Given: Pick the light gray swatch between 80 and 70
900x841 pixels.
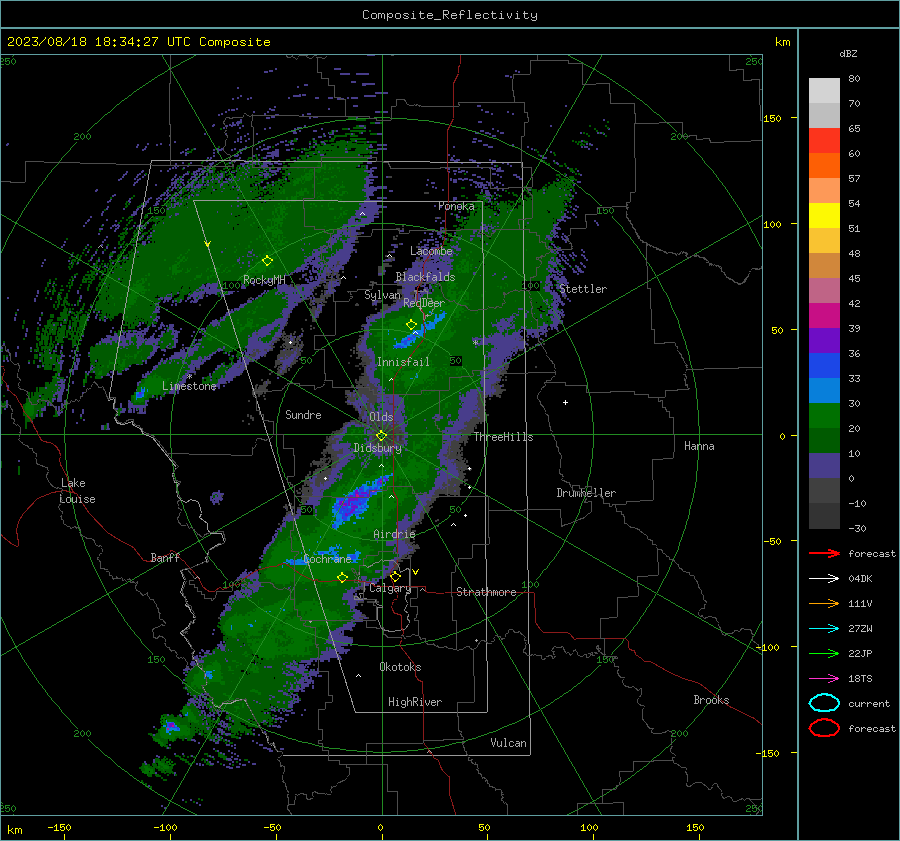Looking at the screenshot, I should (824, 91).
